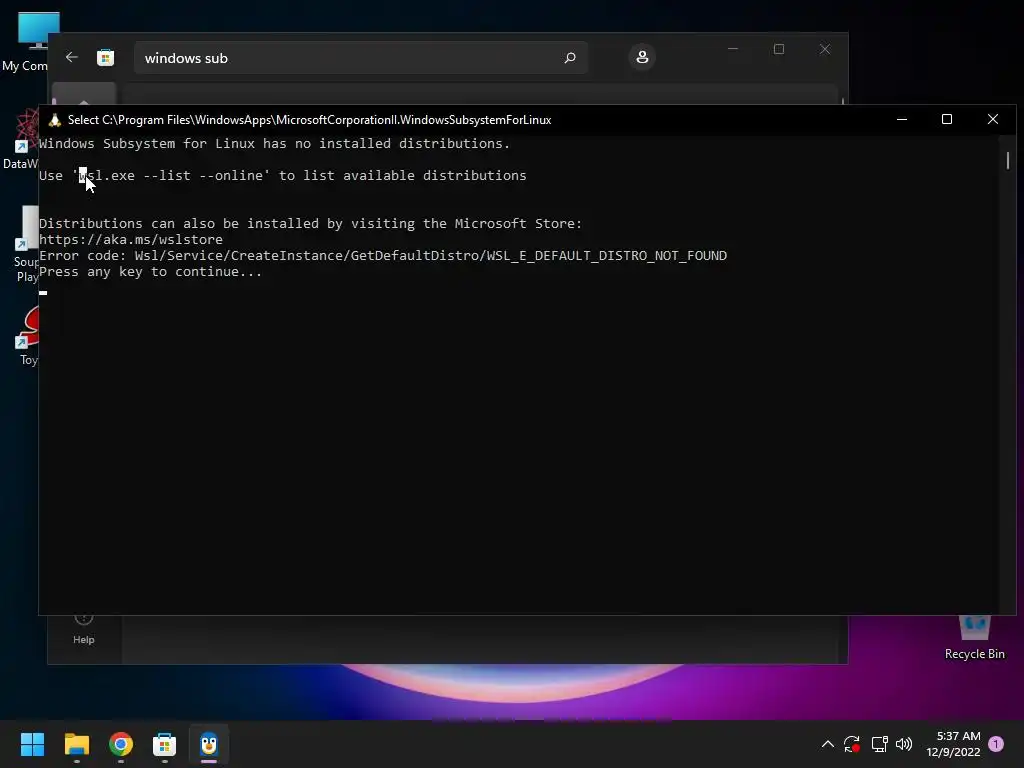Open the network tray icon
The width and height of the screenshot is (1024, 768).
tap(879, 744)
